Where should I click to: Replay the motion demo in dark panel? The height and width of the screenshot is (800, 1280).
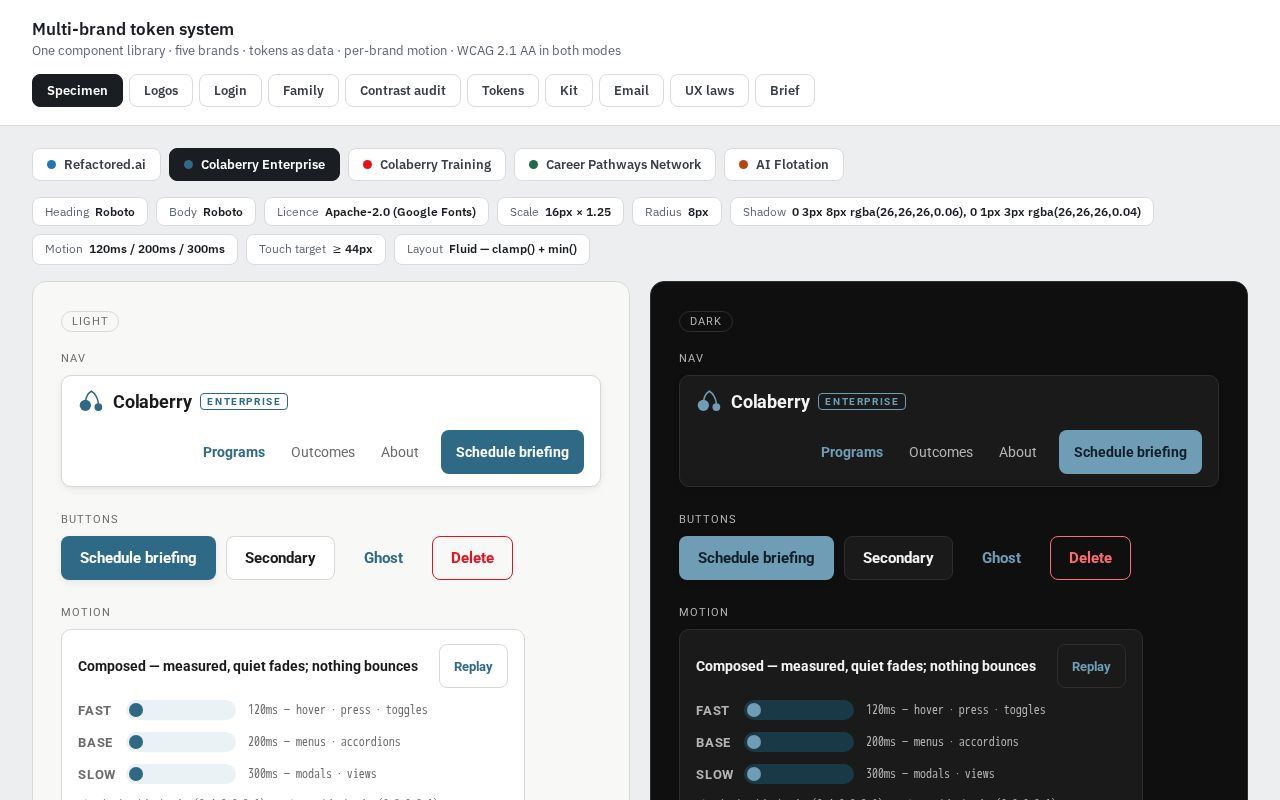pyautogui.click(x=1091, y=666)
